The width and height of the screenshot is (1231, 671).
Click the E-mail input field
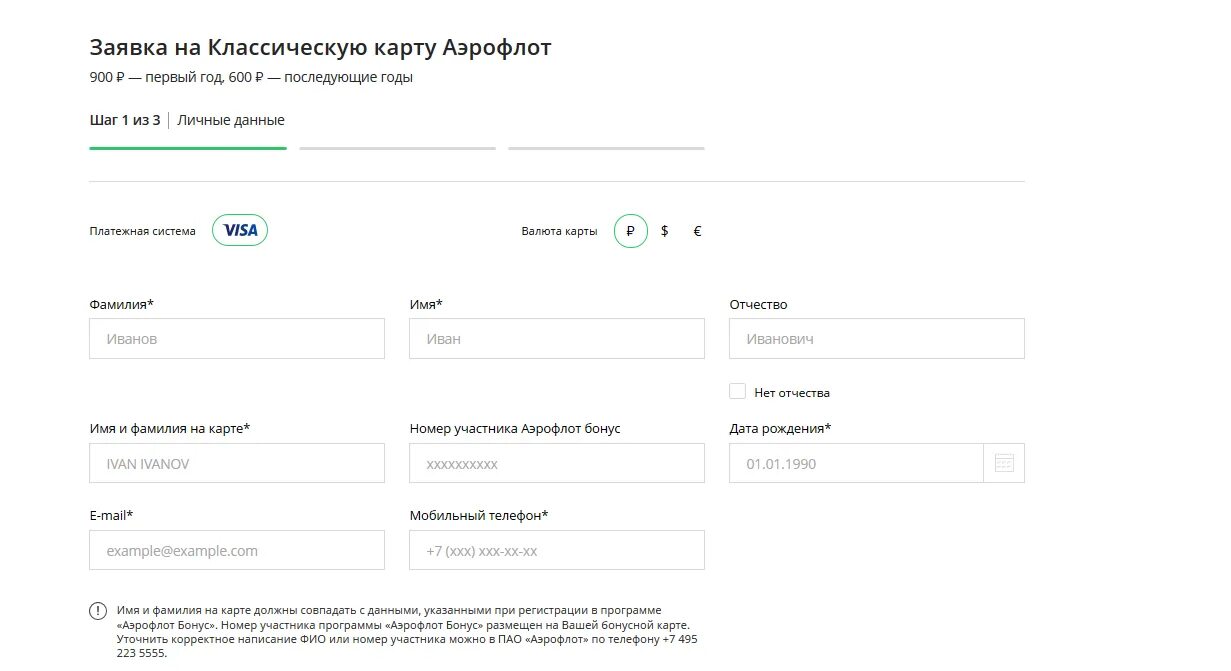(x=237, y=550)
